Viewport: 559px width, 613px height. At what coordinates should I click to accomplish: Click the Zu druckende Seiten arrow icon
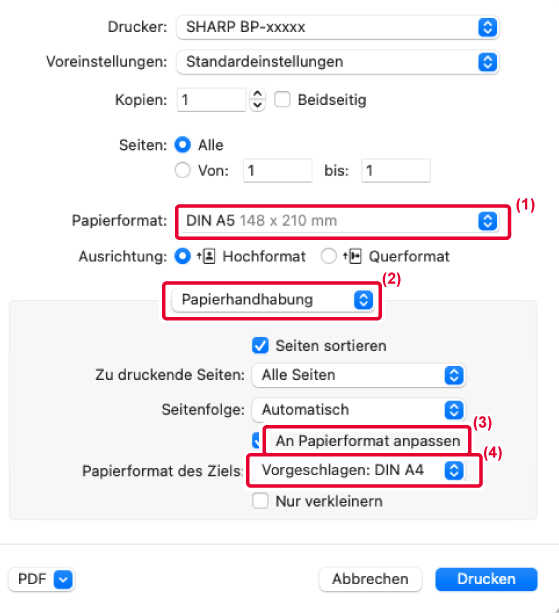[x=454, y=375]
